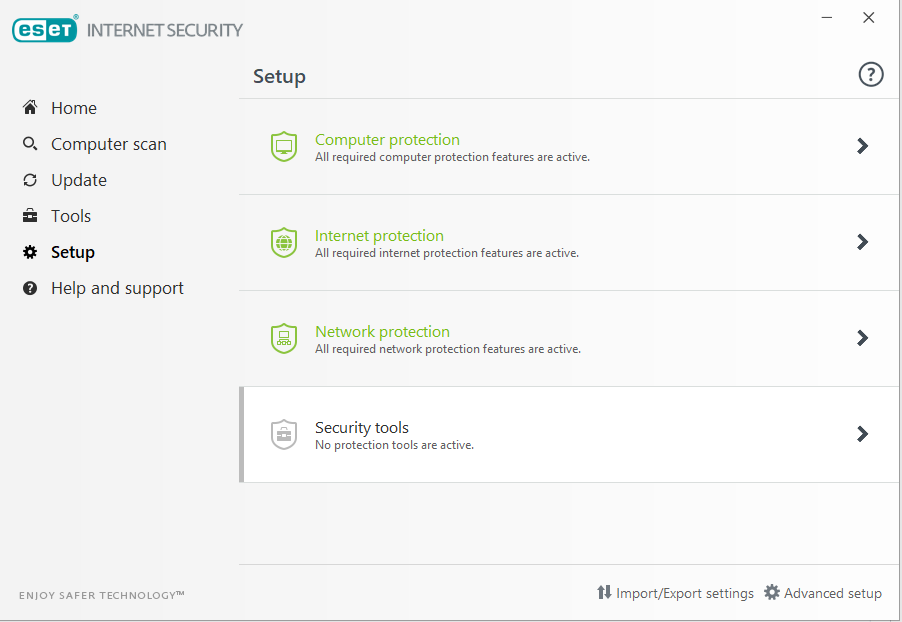Click the Import/Export arrows icon

[604, 593]
